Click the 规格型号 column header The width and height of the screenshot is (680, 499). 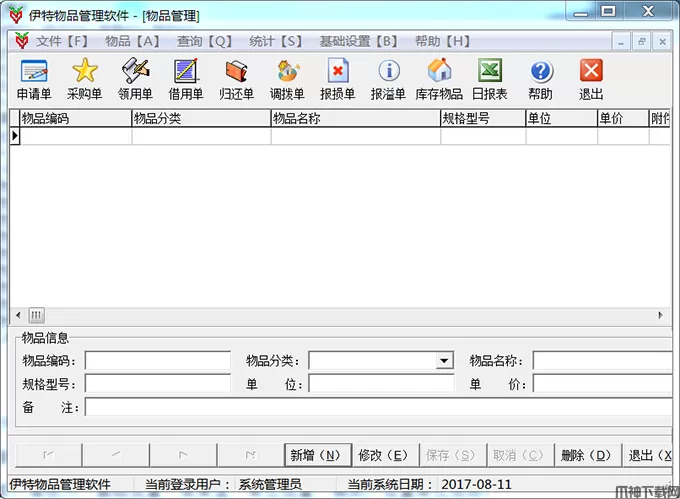coord(483,118)
